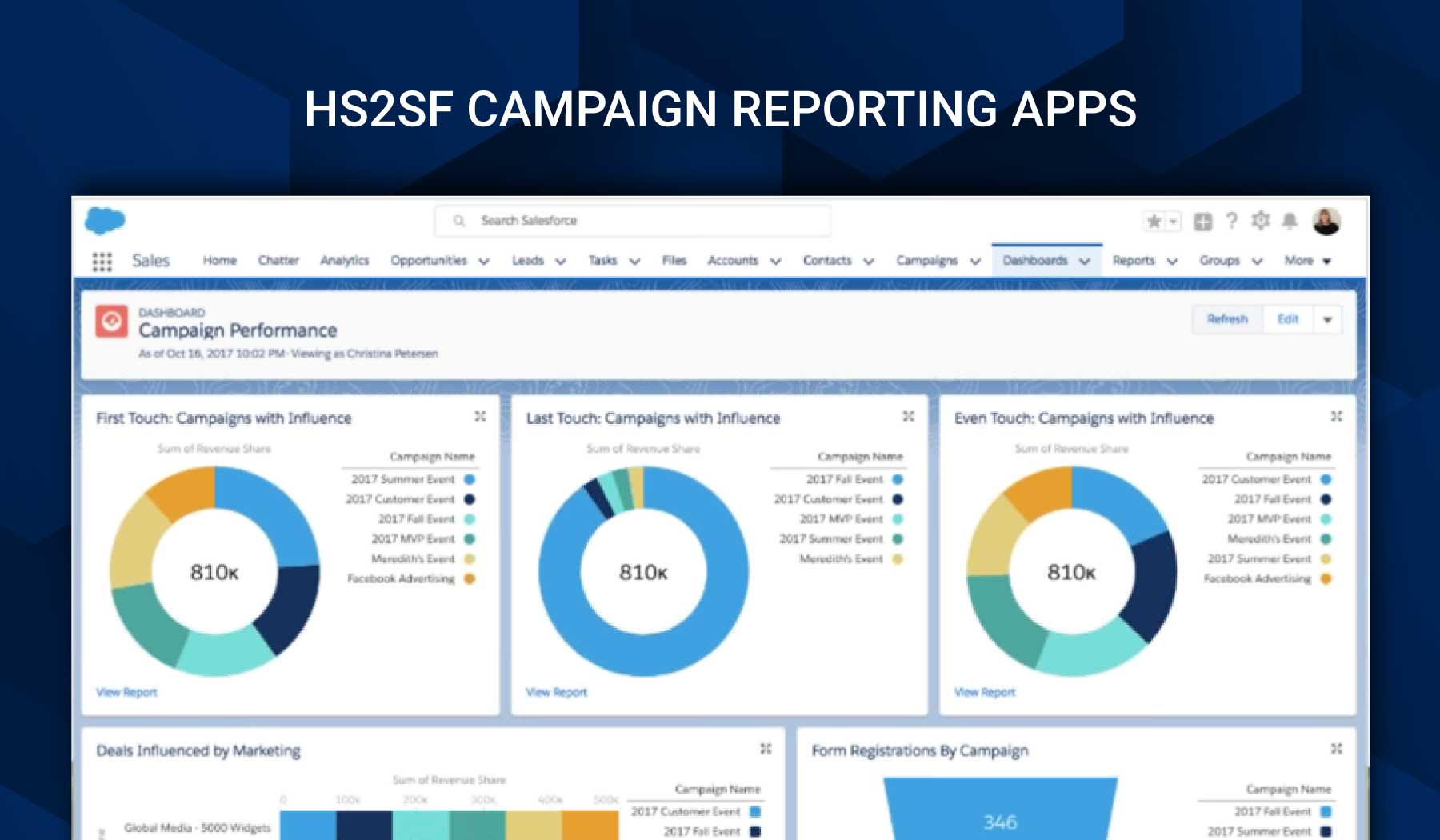Open View Report under First Touch chart

tap(127, 692)
